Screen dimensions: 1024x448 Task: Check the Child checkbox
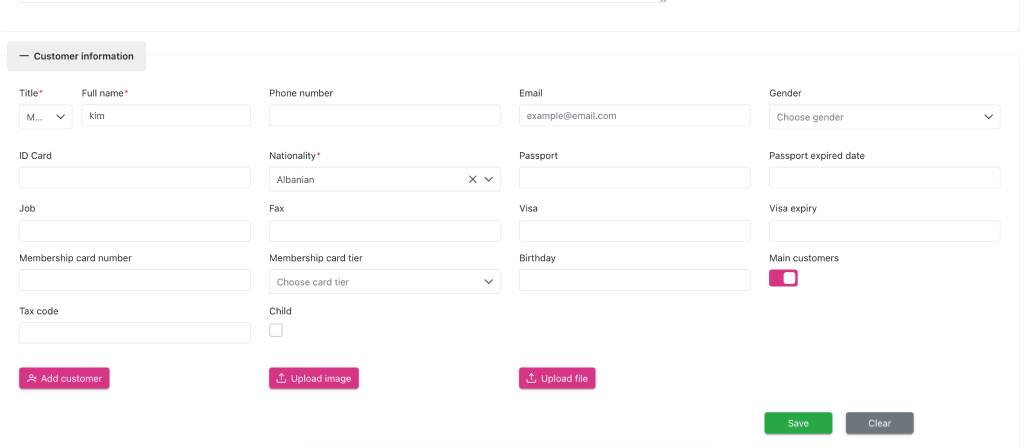(x=276, y=330)
